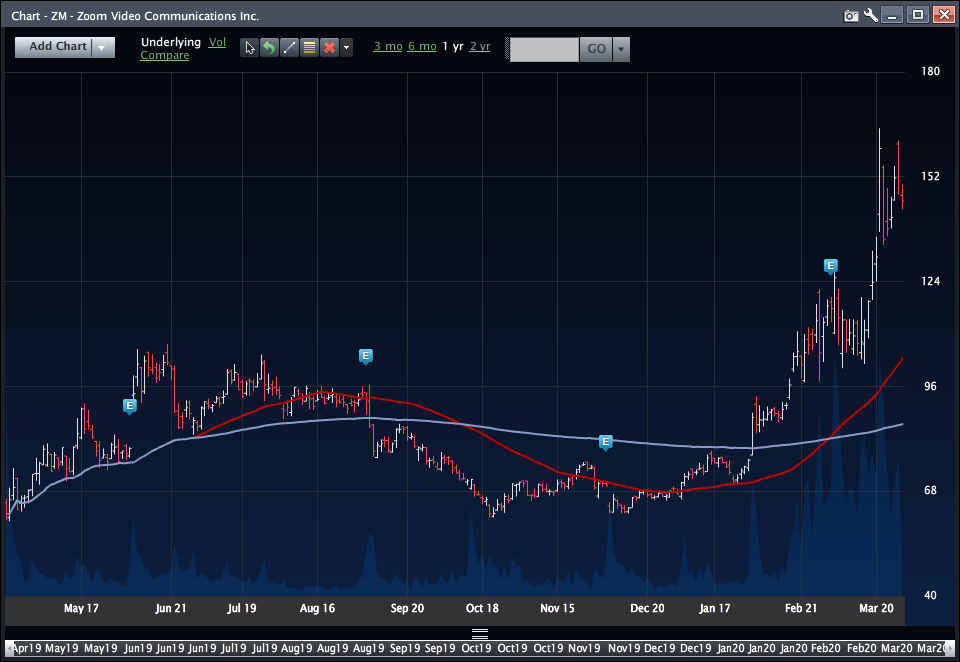960x662 pixels.
Task: Set the chart range to 3 mo
Action: pyautogui.click(x=388, y=47)
